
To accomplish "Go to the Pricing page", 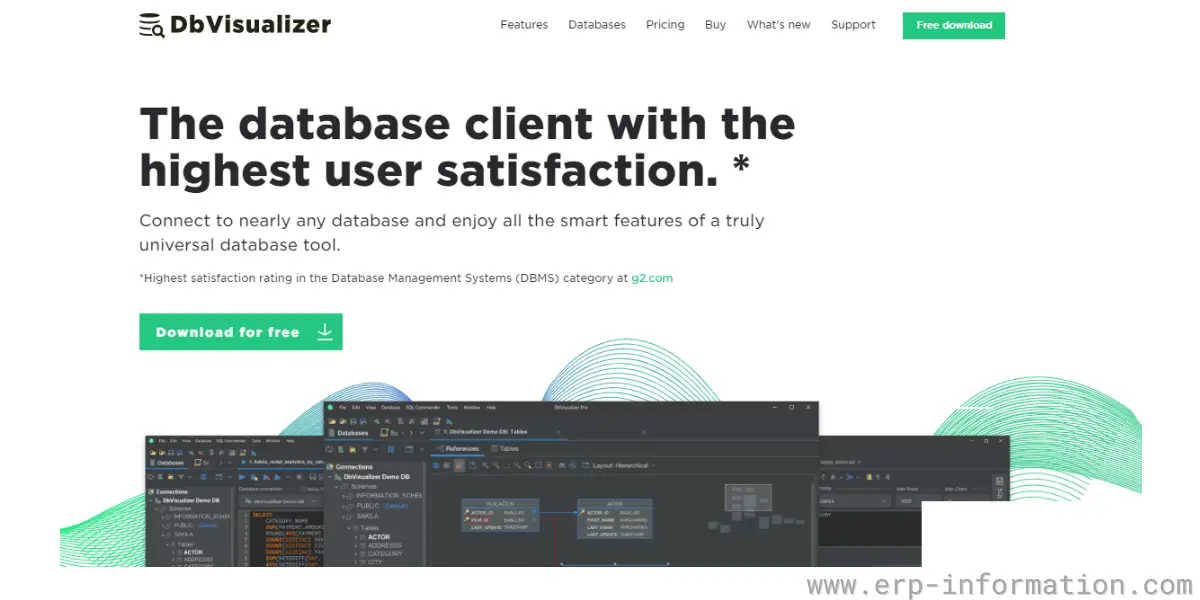I will point(665,25).
